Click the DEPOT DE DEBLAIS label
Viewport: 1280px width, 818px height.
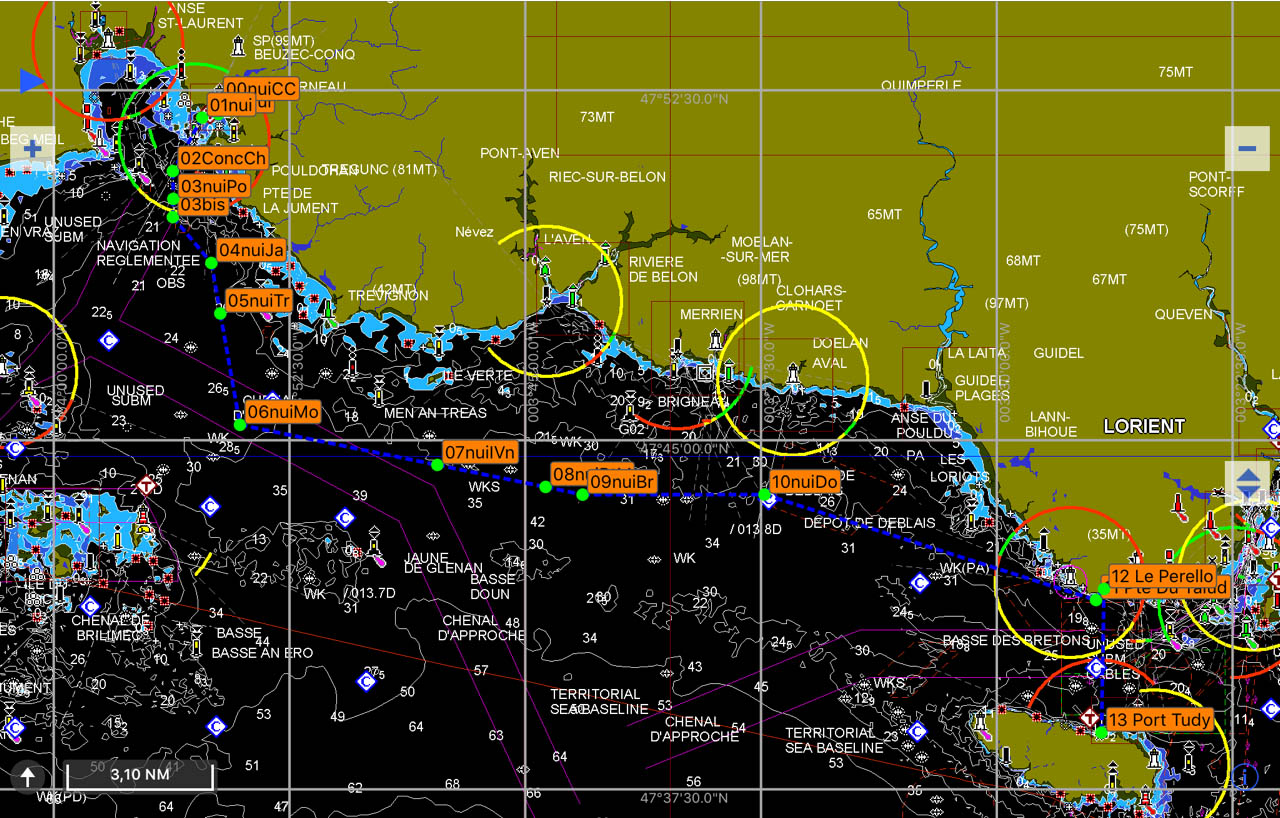[869, 523]
